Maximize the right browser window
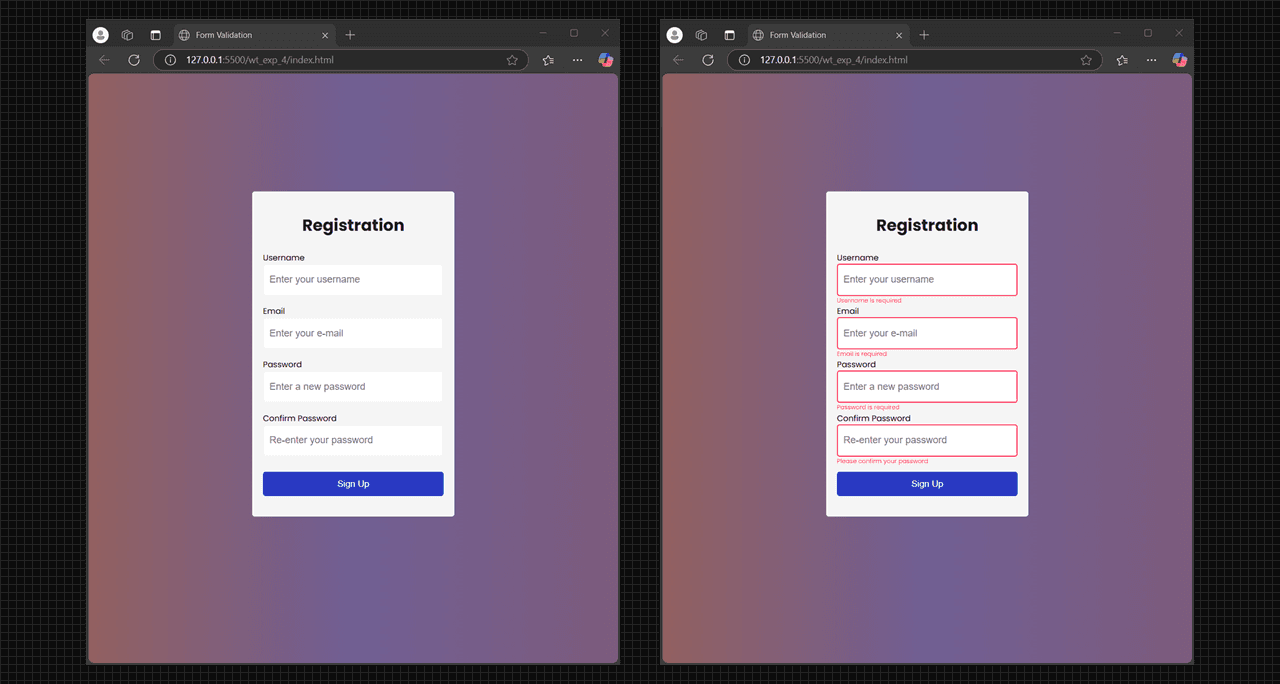1280x684 pixels. (1148, 33)
